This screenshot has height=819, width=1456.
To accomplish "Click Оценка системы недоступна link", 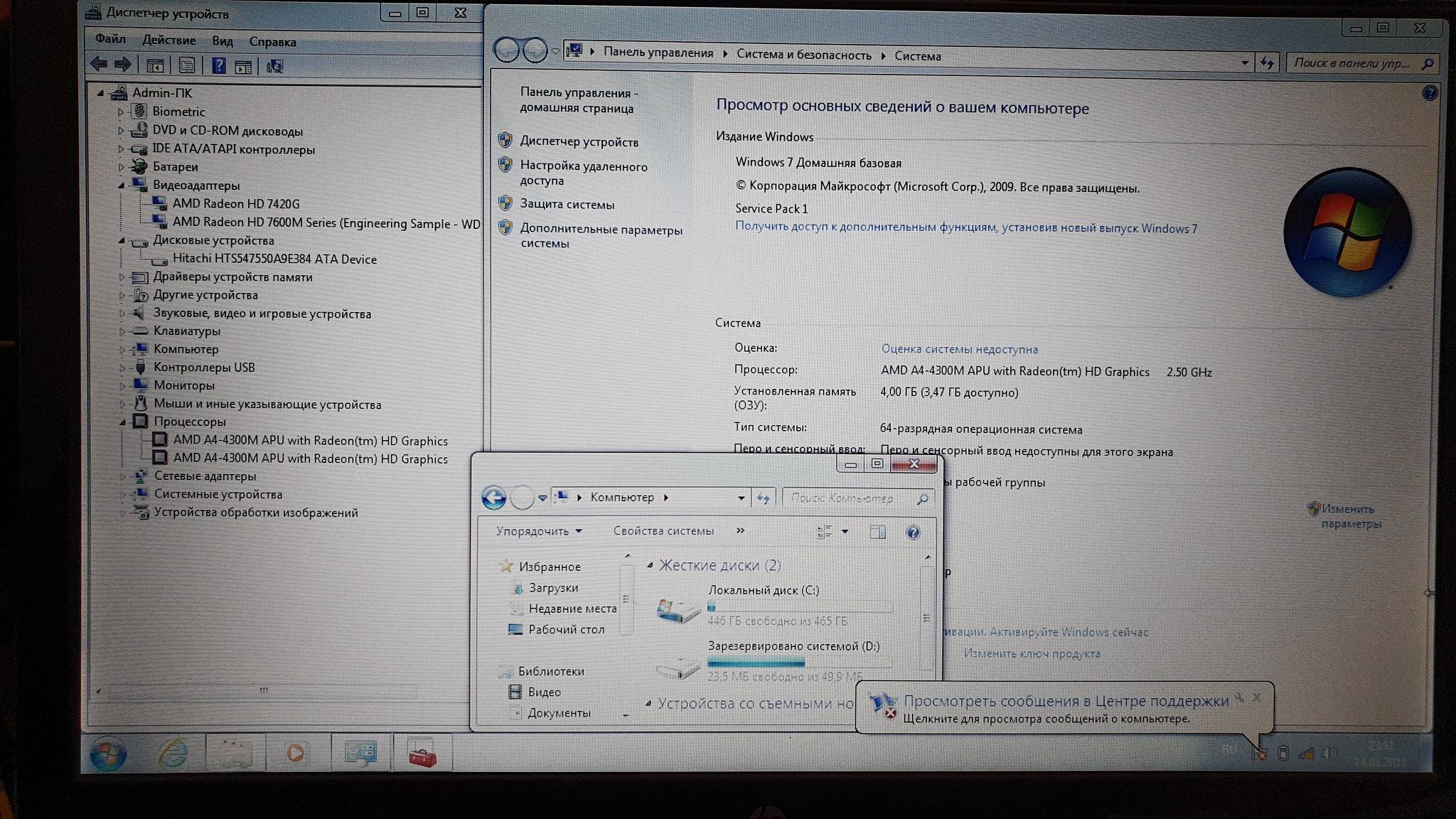I will (959, 349).
